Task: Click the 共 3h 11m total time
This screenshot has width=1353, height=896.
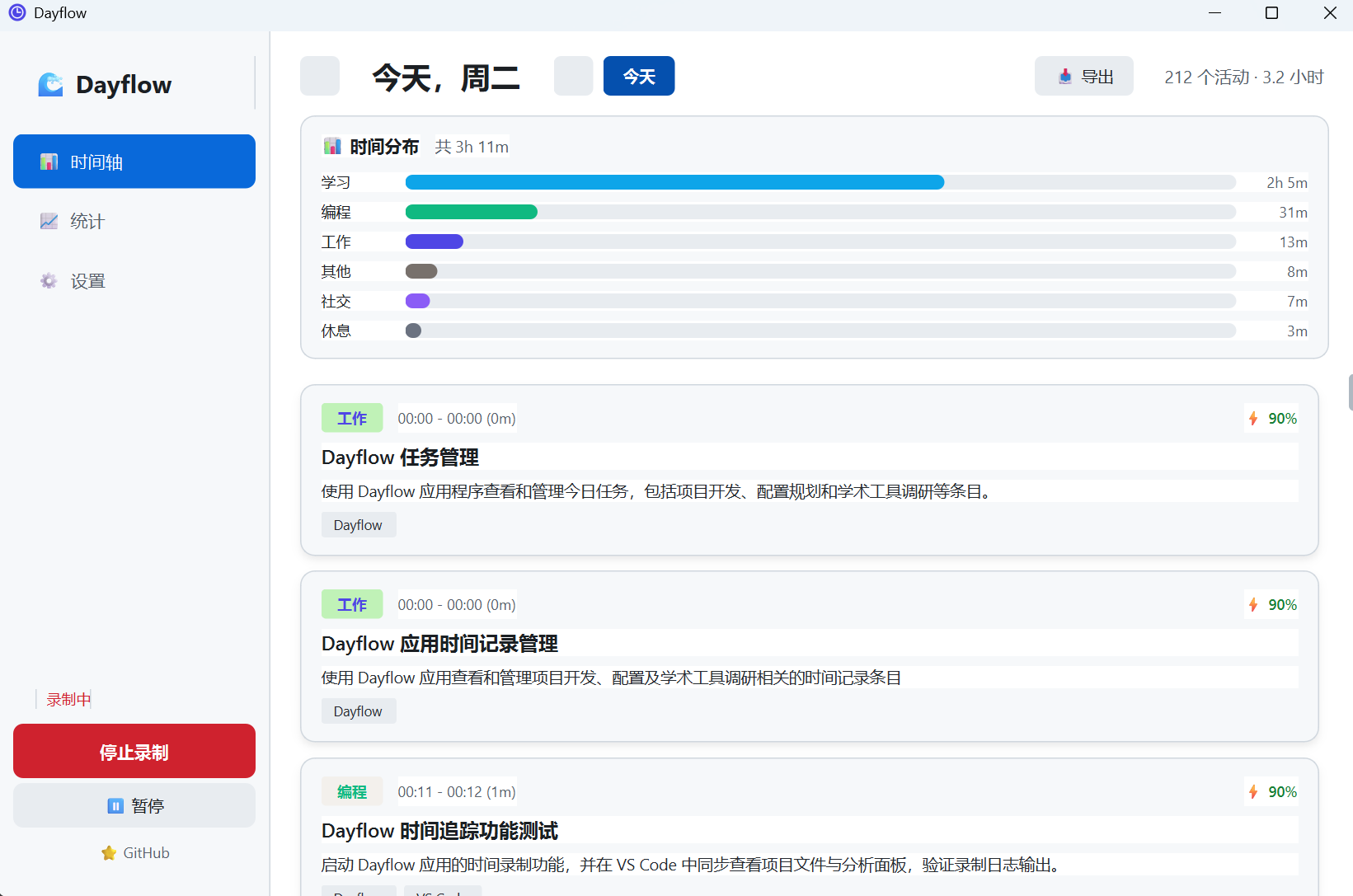Action: click(x=472, y=147)
